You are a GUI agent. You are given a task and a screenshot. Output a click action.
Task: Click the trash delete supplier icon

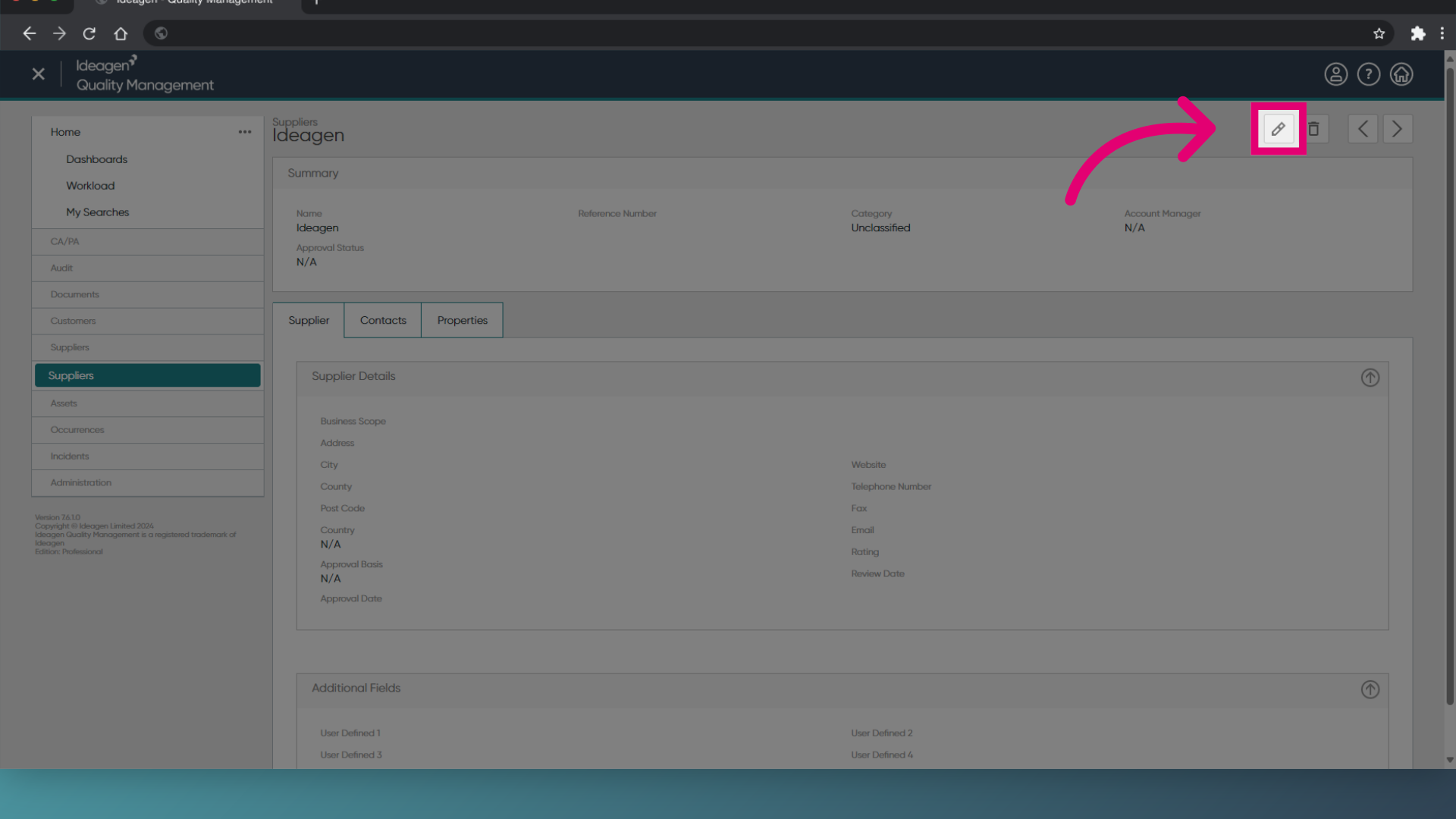(1313, 129)
